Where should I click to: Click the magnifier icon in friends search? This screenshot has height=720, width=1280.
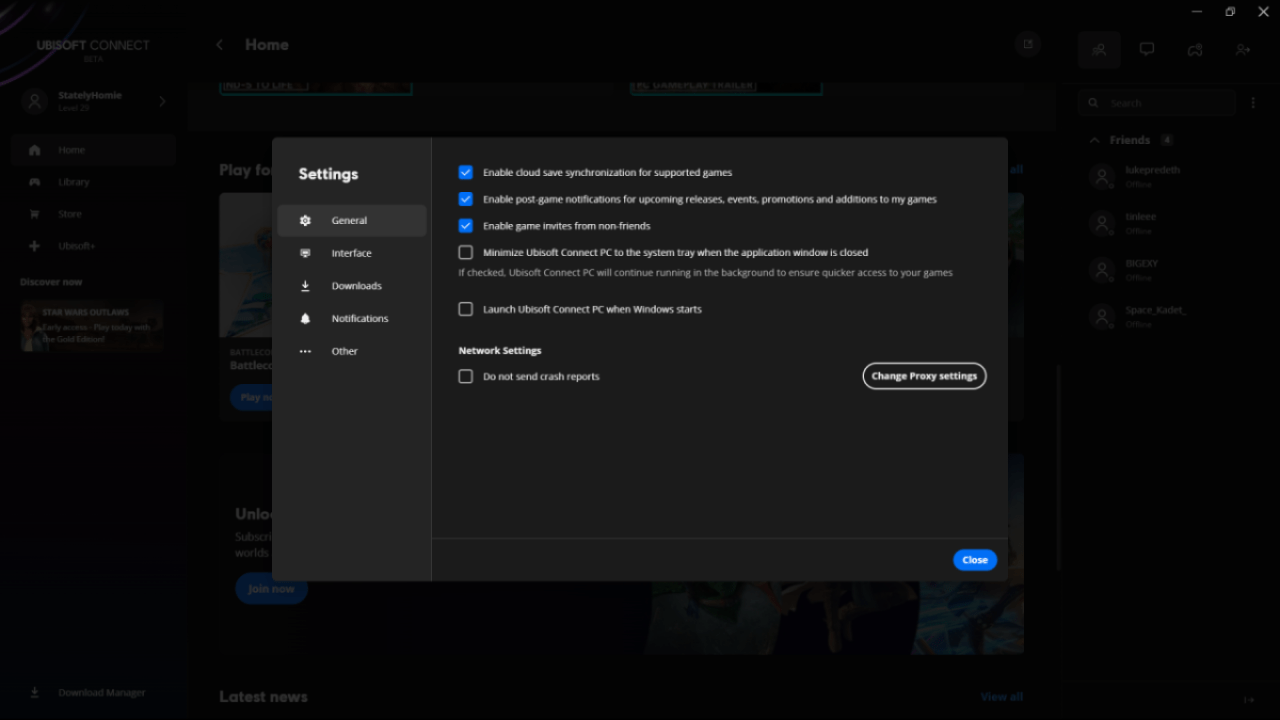[x=1093, y=103]
